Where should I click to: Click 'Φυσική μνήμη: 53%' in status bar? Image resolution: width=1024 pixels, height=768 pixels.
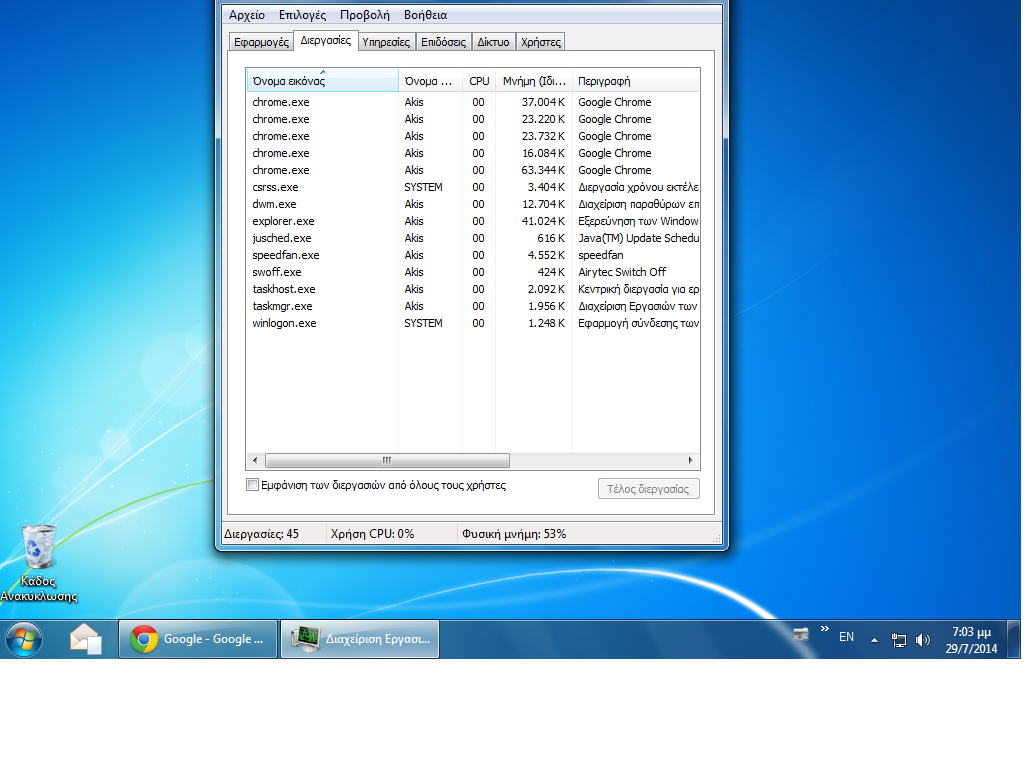514,534
